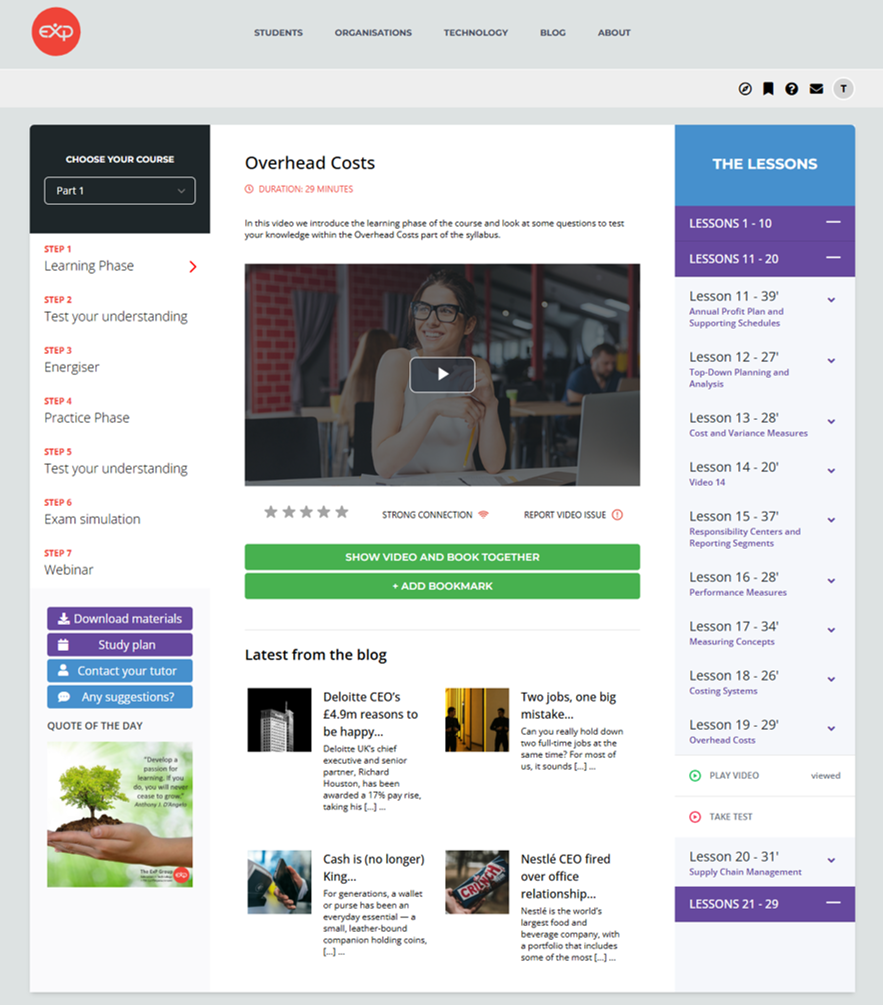This screenshot has height=1005, width=883.
Task: Open the Part 1 course dropdown
Action: [120, 191]
